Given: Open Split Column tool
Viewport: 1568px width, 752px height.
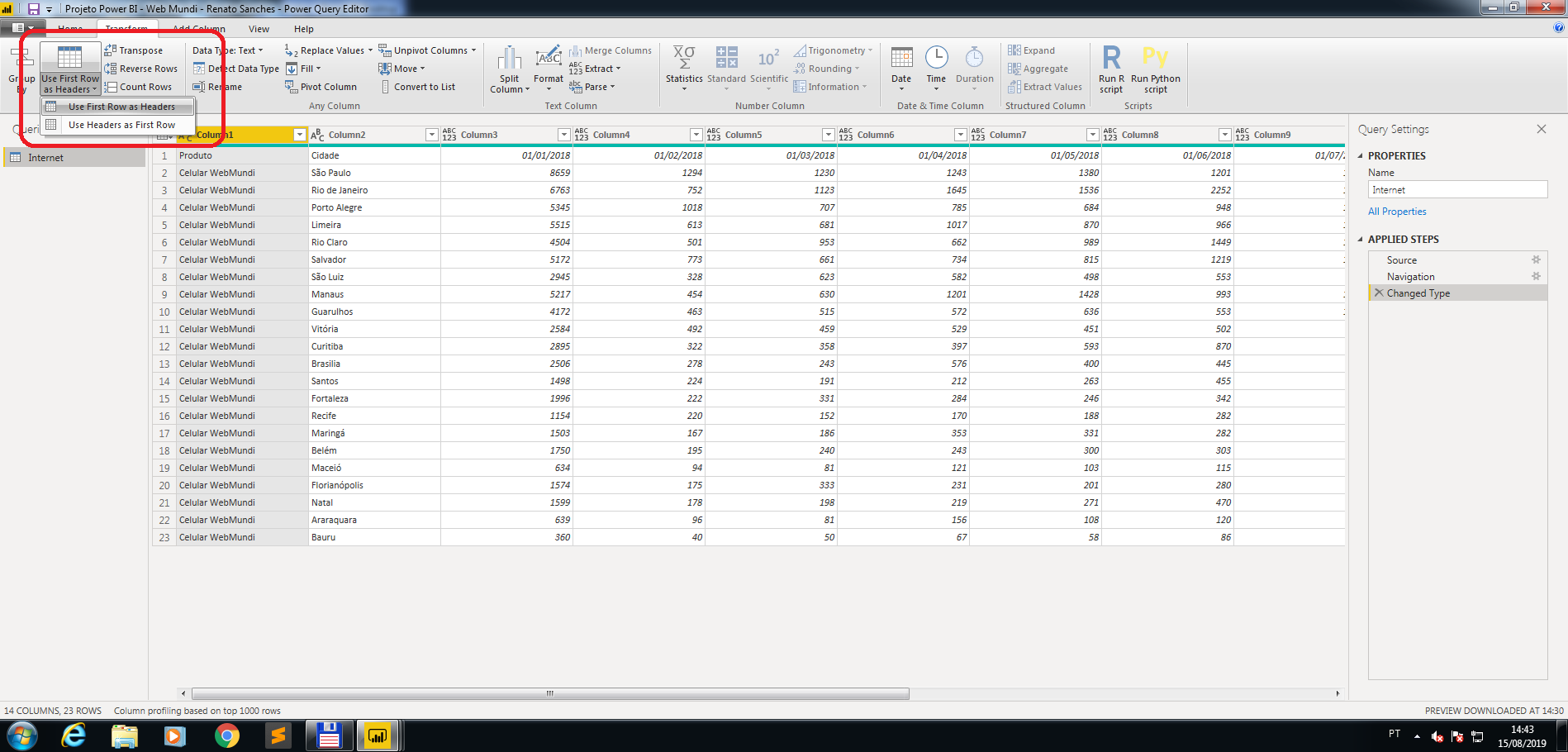Looking at the screenshot, I should click(x=510, y=69).
